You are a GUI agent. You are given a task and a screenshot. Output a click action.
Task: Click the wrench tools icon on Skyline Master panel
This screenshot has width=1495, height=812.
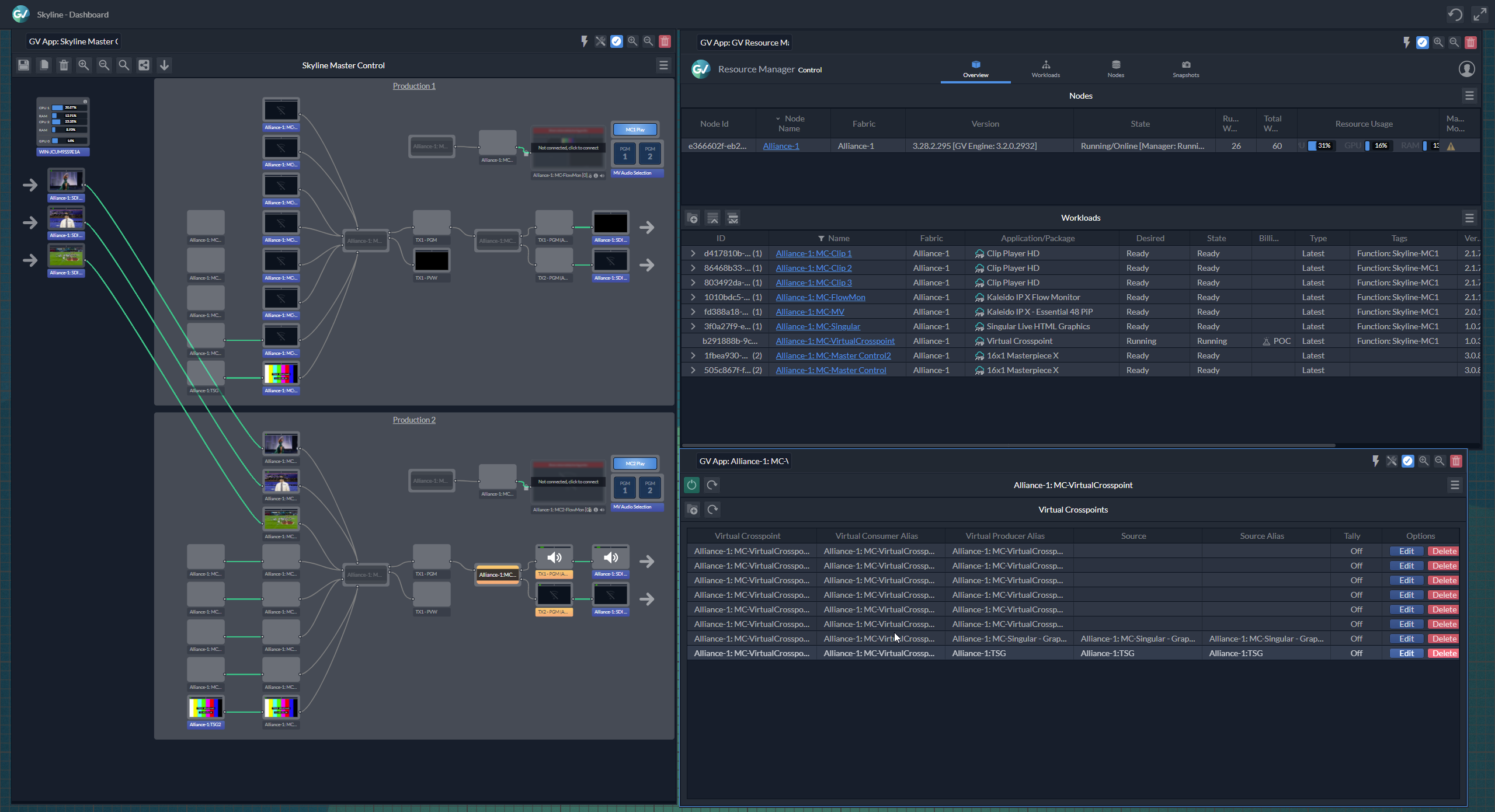[x=600, y=41]
